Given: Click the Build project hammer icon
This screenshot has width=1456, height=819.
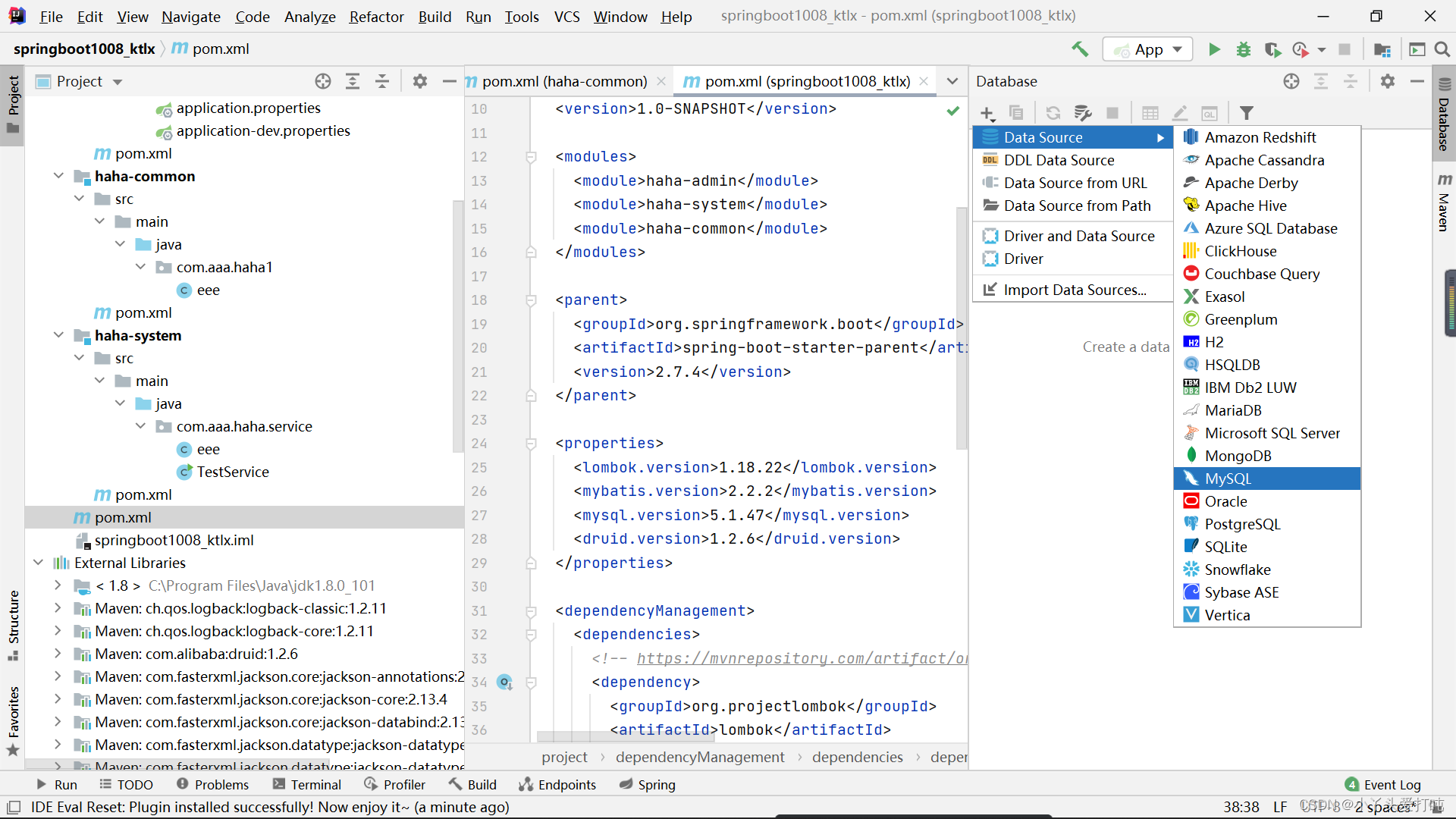Looking at the screenshot, I should point(1080,49).
